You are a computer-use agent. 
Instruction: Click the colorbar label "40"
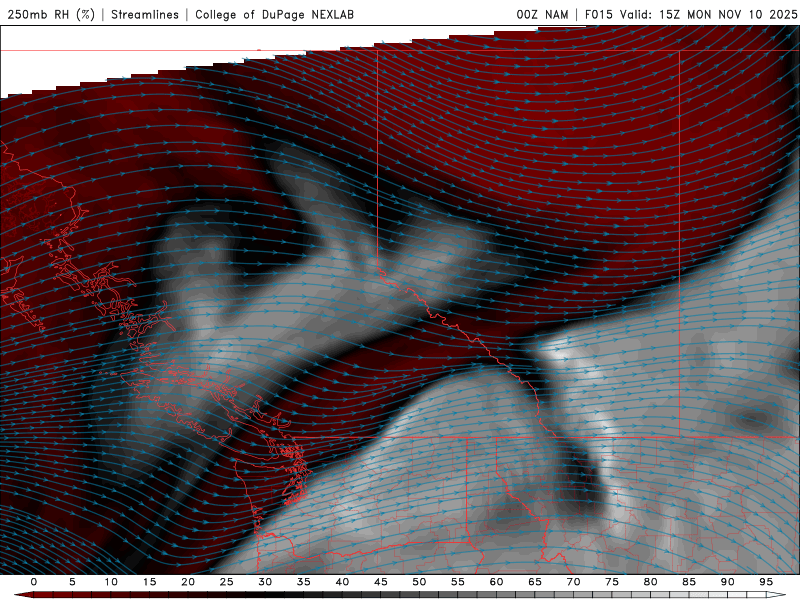click(x=342, y=582)
